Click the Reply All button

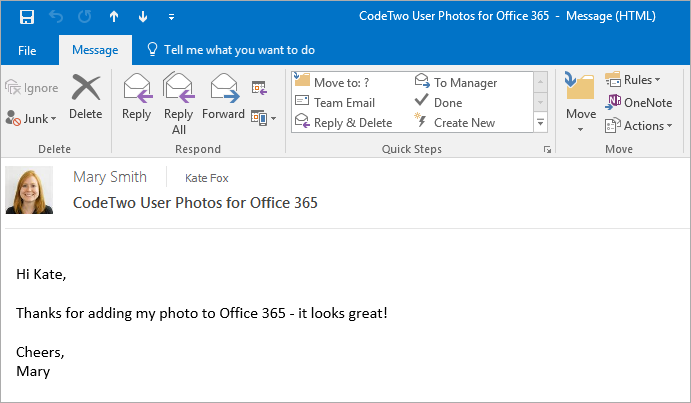click(178, 104)
